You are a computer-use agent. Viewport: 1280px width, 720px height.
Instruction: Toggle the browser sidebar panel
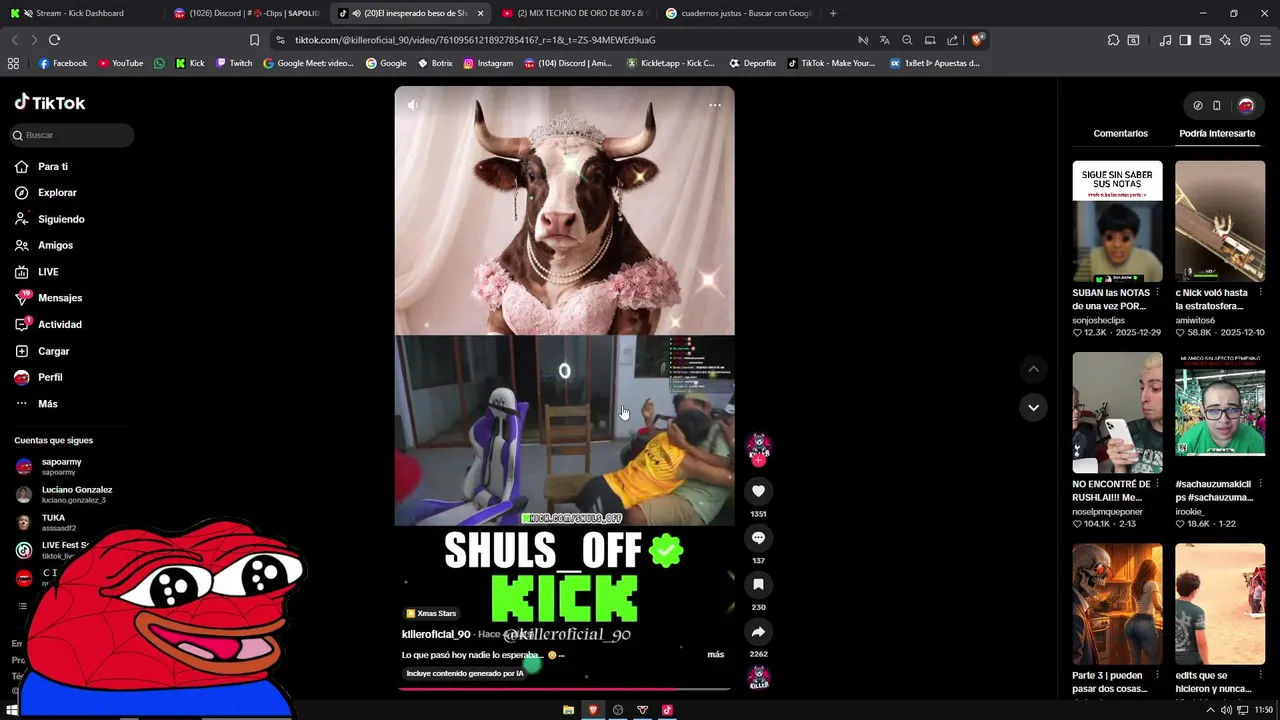[x=1185, y=40]
